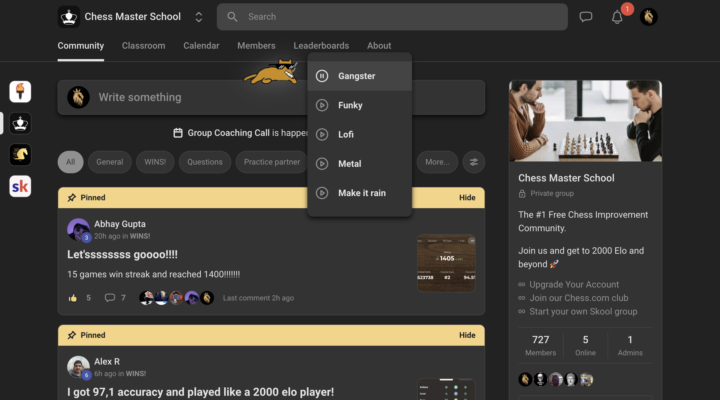Open the gold knight group sidebar icon
The width and height of the screenshot is (720, 400).
[x=20, y=155]
